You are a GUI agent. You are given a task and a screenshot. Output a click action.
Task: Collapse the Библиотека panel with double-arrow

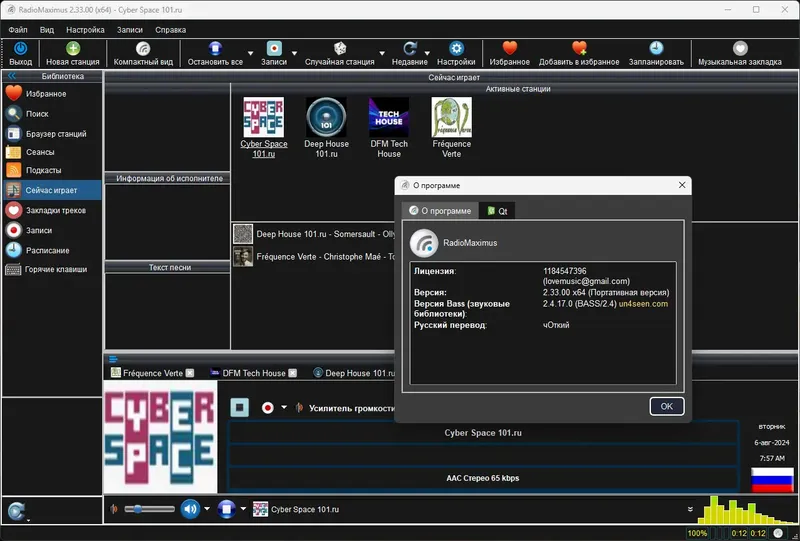point(11,76)
